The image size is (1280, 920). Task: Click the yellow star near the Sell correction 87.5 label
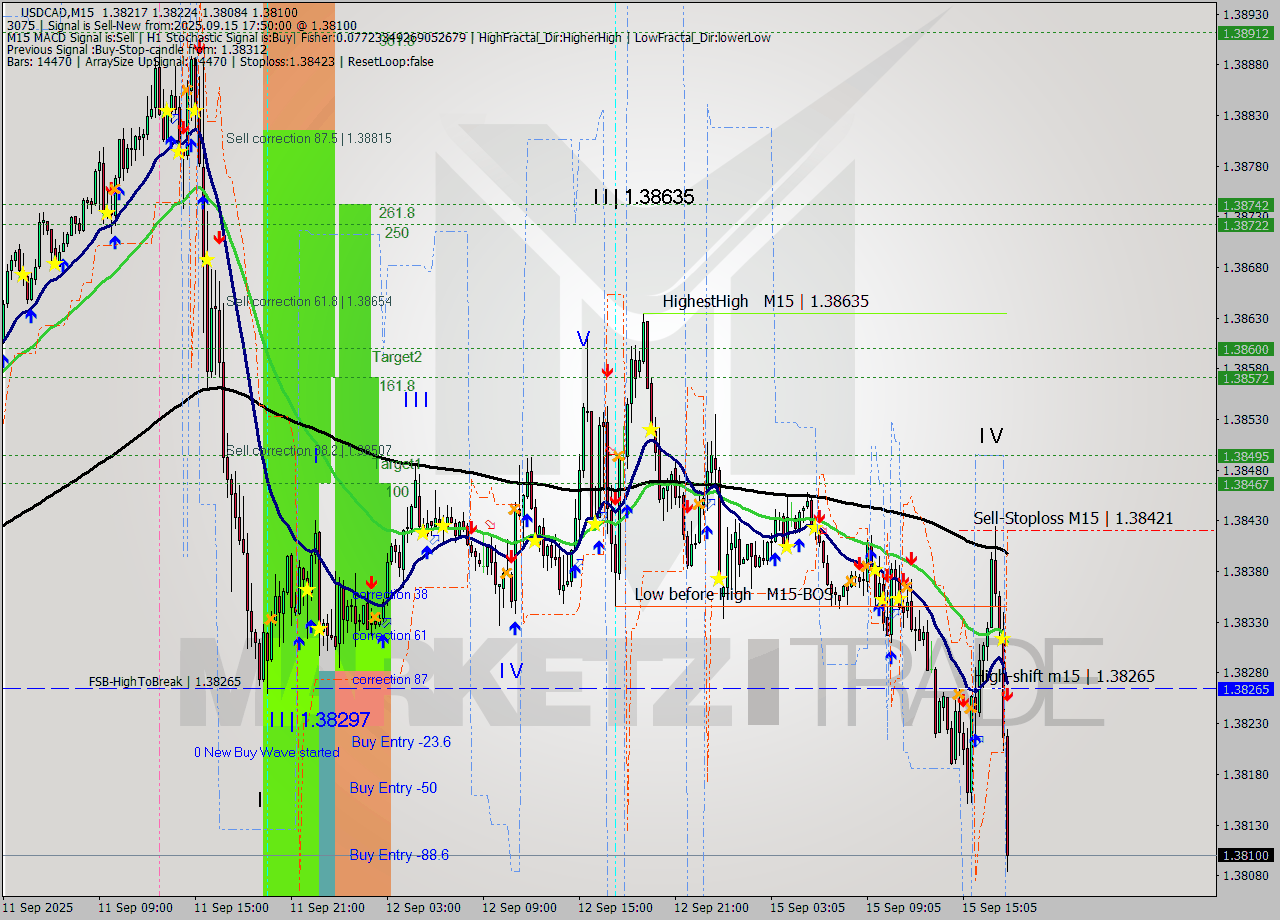195,112
